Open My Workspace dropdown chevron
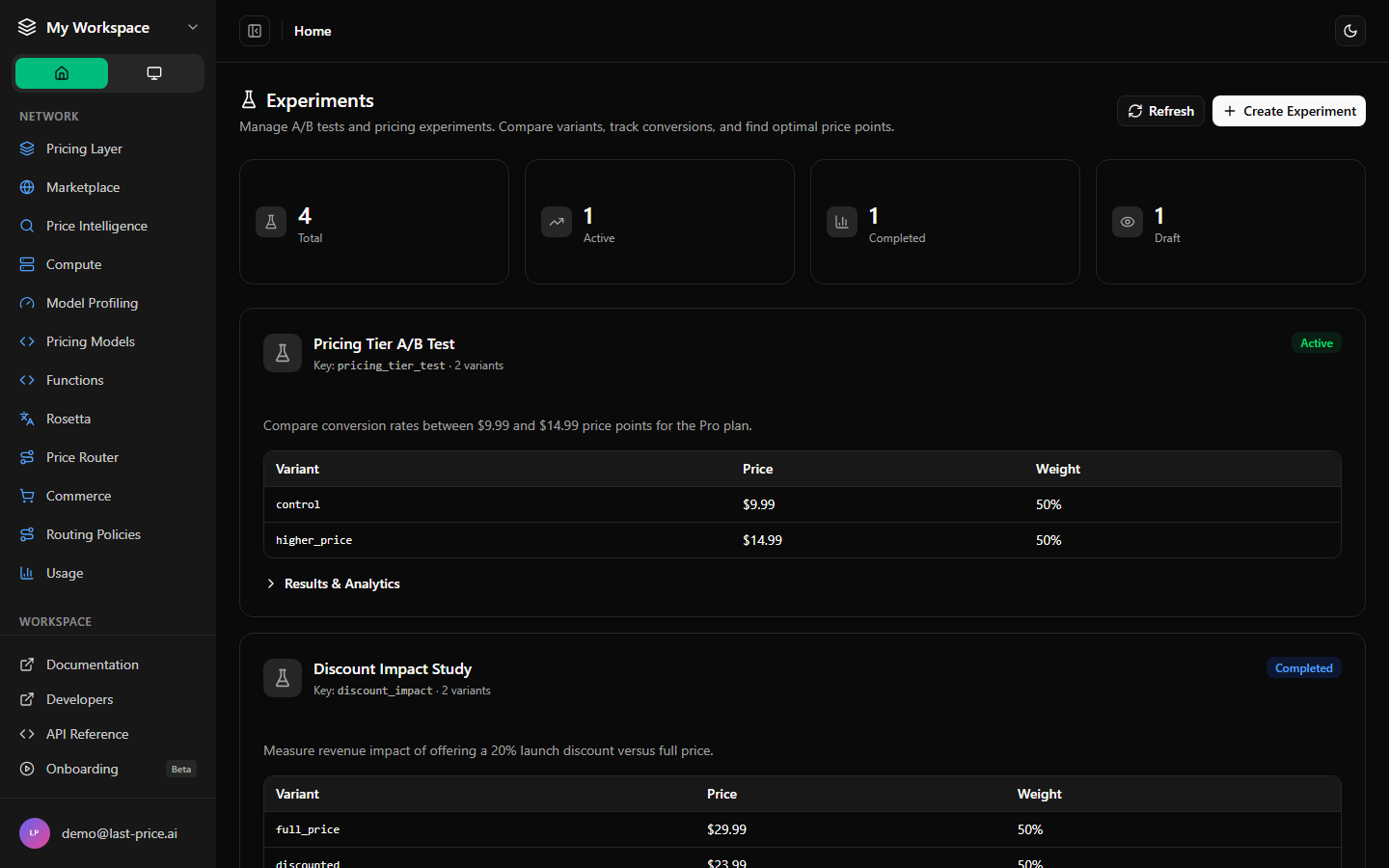The height and width of the screenshot is (868, 1389). point(193,27)
